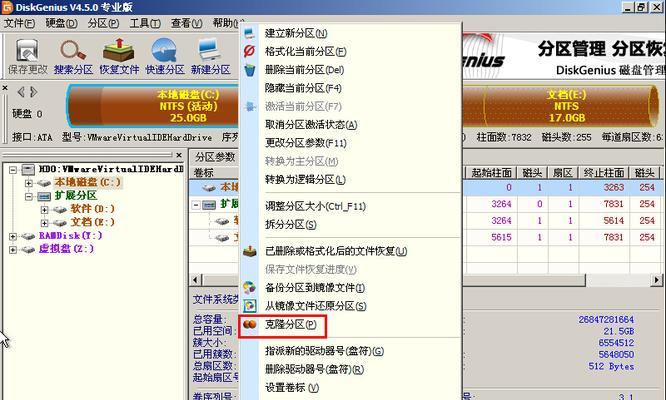The width and height of the screenshot is (666, 400).
Task: Start 快速分区 quick partition tool
Action: (165, 56)
